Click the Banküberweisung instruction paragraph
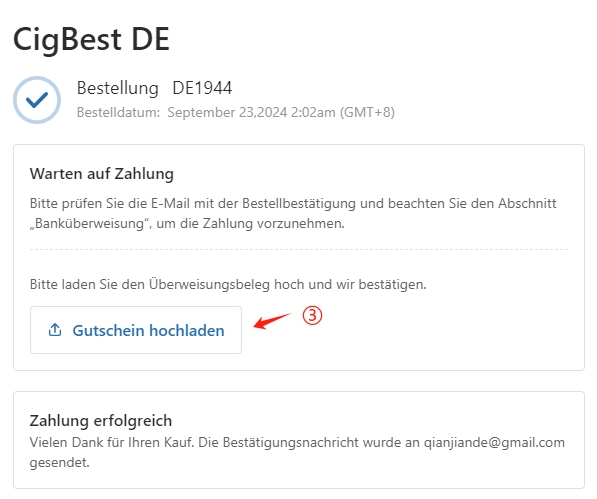 293,214
